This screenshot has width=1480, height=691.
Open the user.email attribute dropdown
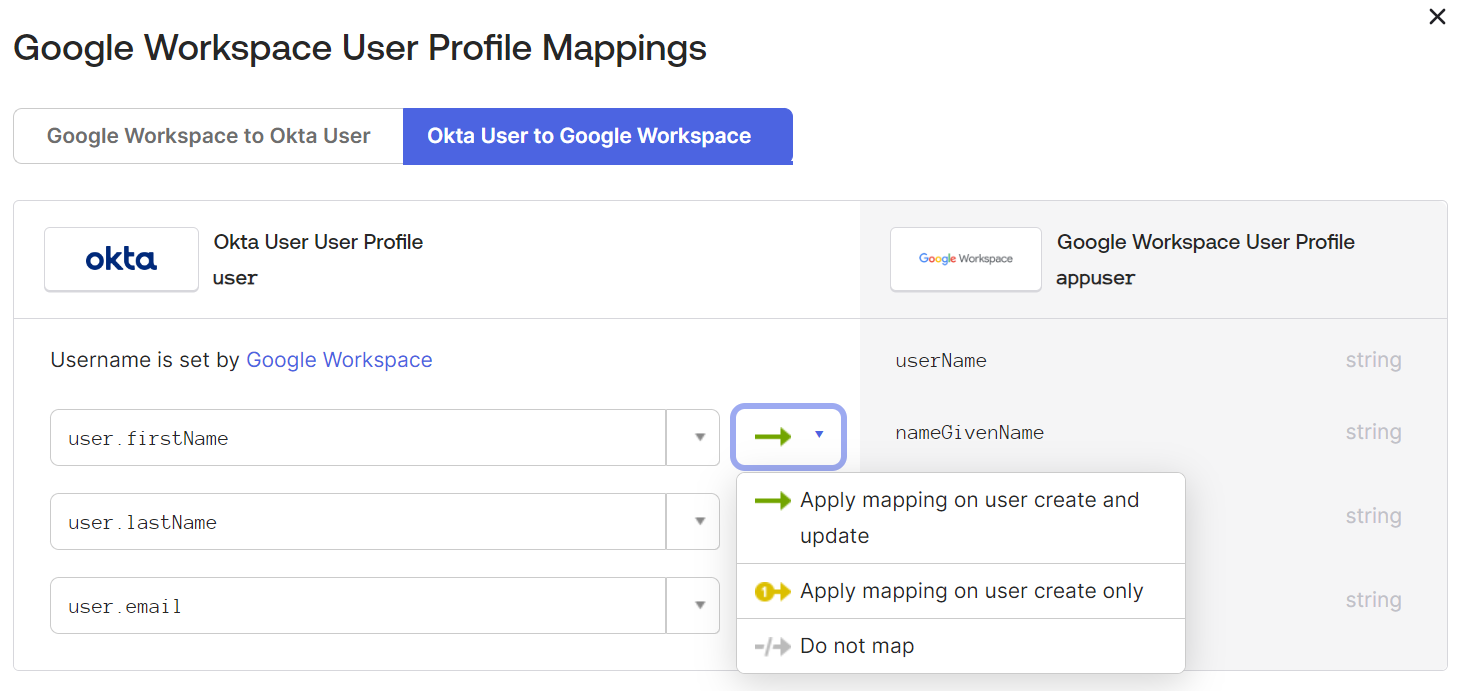700,605
